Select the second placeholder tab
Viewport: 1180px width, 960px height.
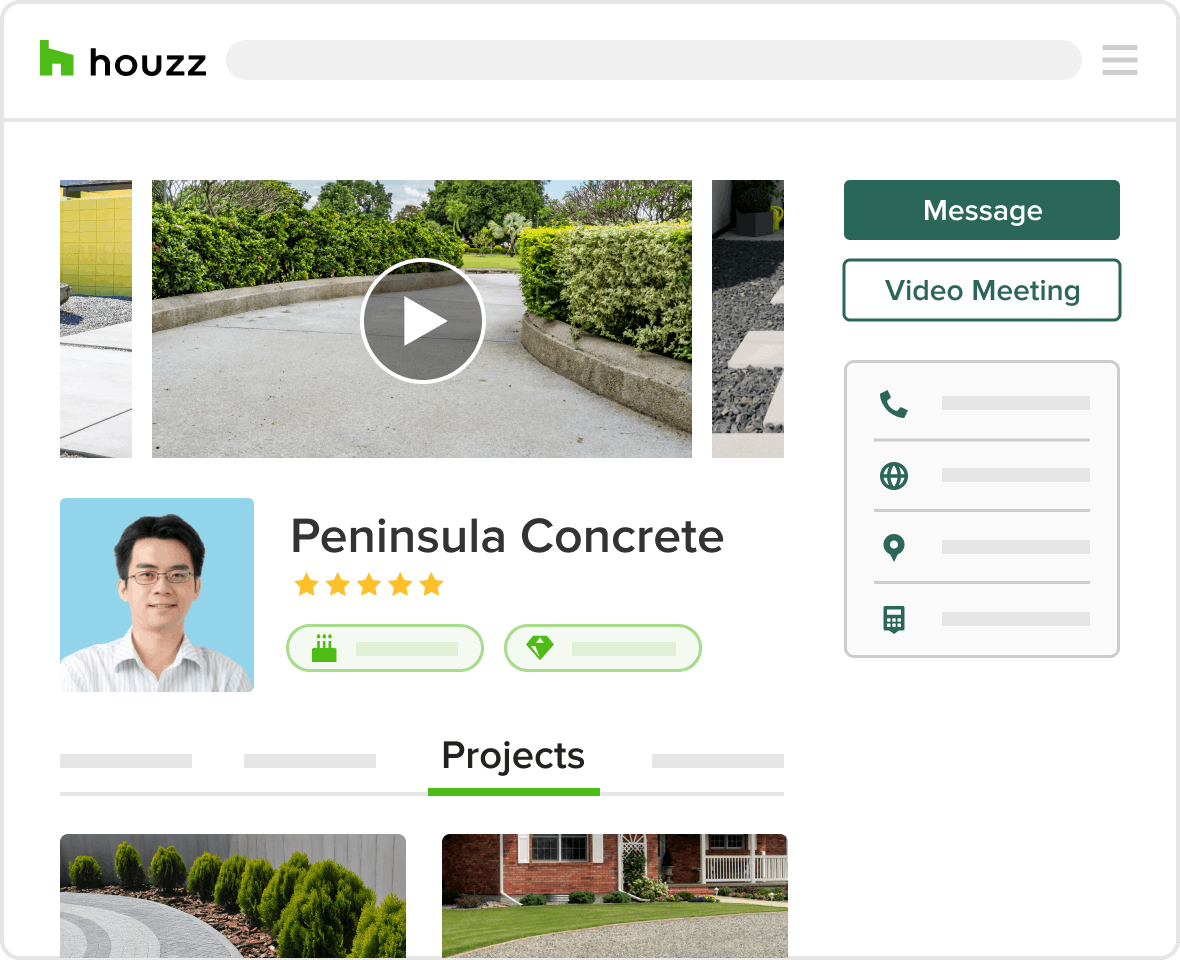(x=310, y=761)
